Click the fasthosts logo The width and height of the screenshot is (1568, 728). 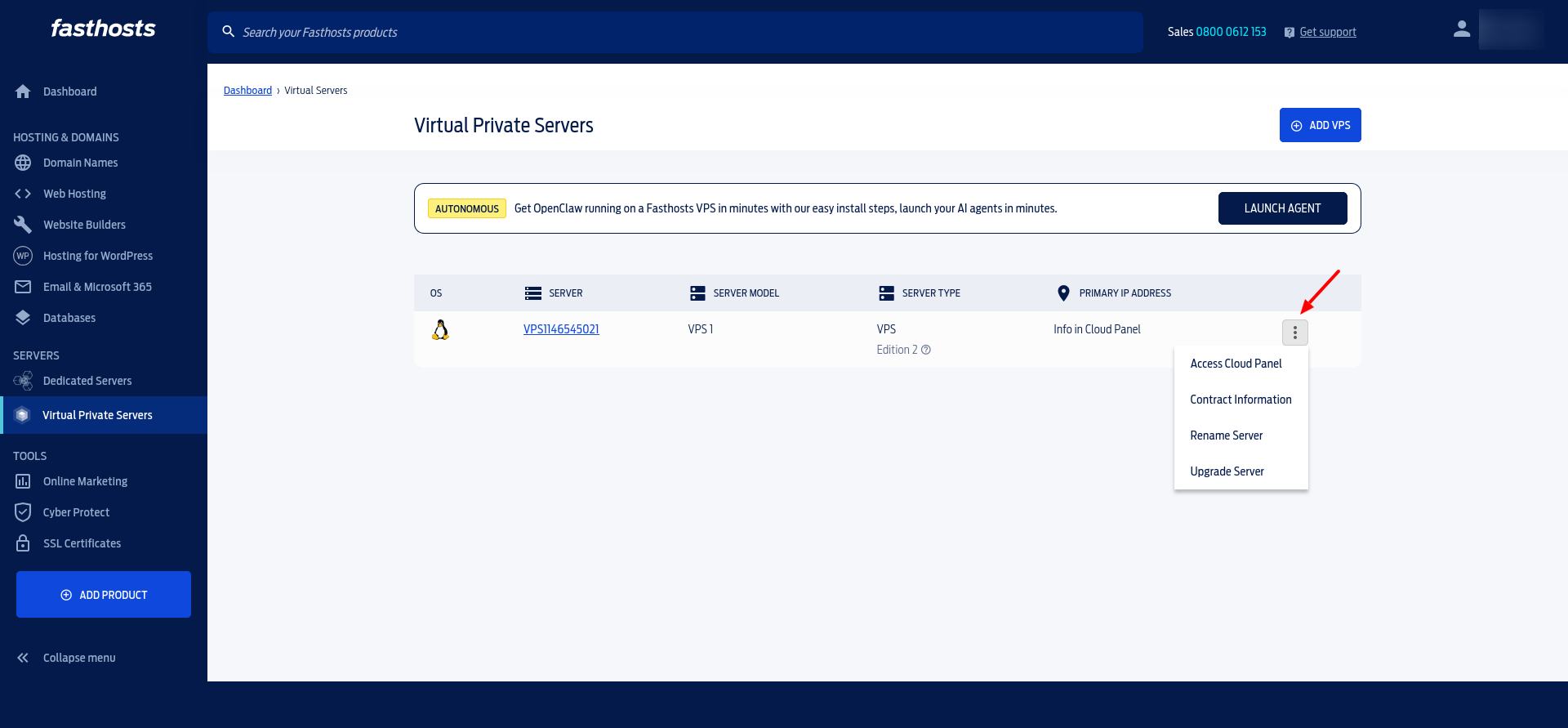[103, 29]
